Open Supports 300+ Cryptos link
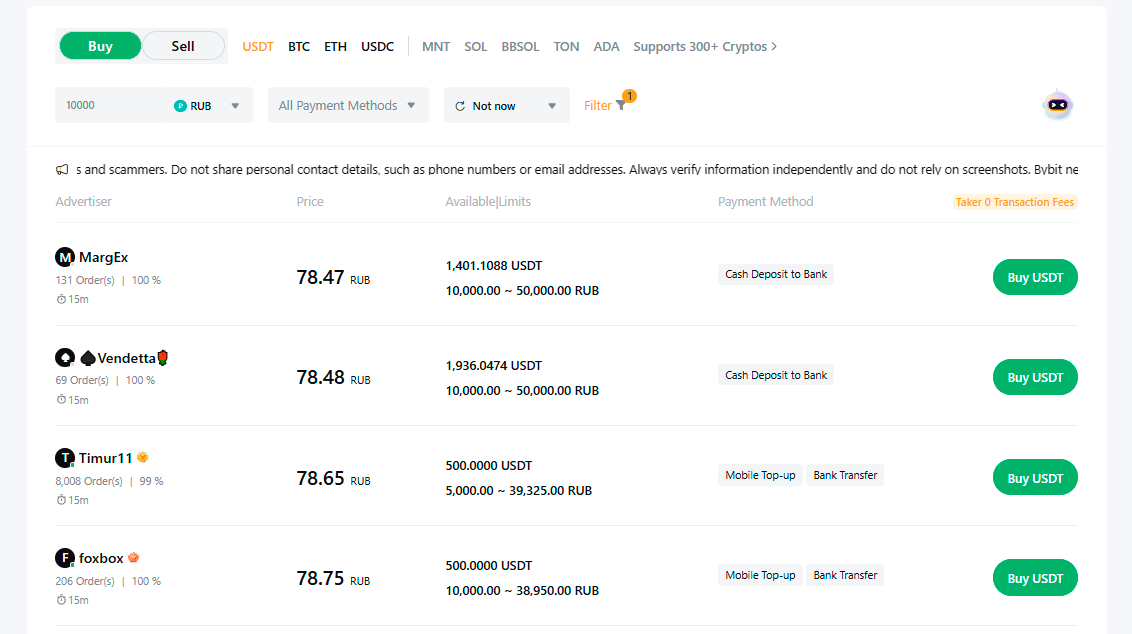The width and height of the screenshot is (1132, 634). pos(704,46)
